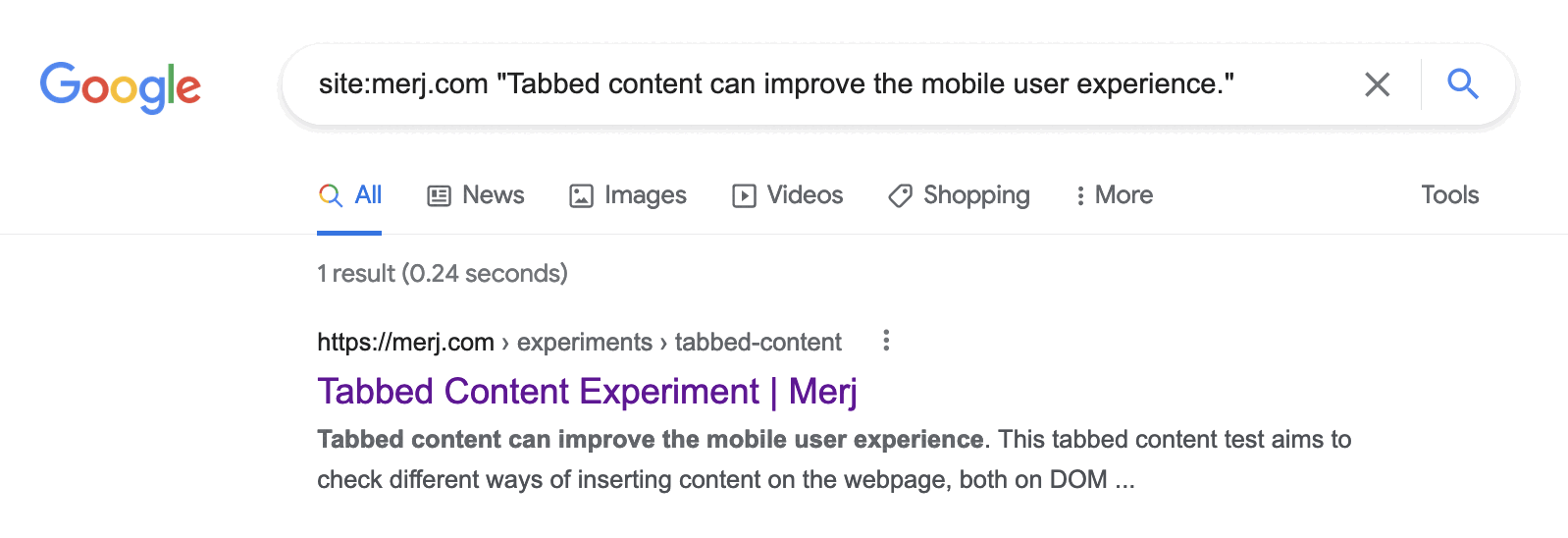Click the multicolored magnifier icon beside All

pyautogui.click(x=331, y=195)
